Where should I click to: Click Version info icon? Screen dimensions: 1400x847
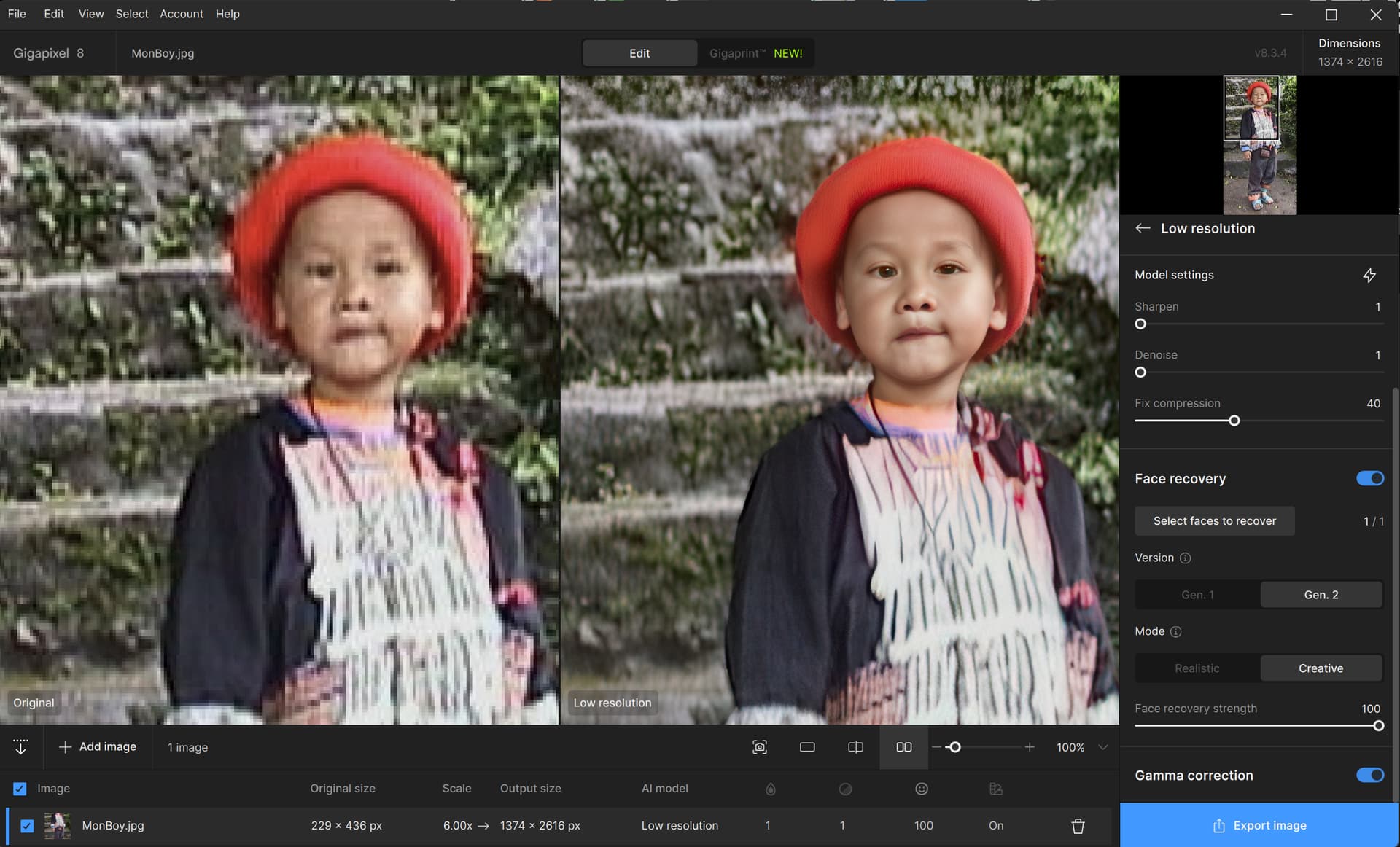[x=1185, y=558]
